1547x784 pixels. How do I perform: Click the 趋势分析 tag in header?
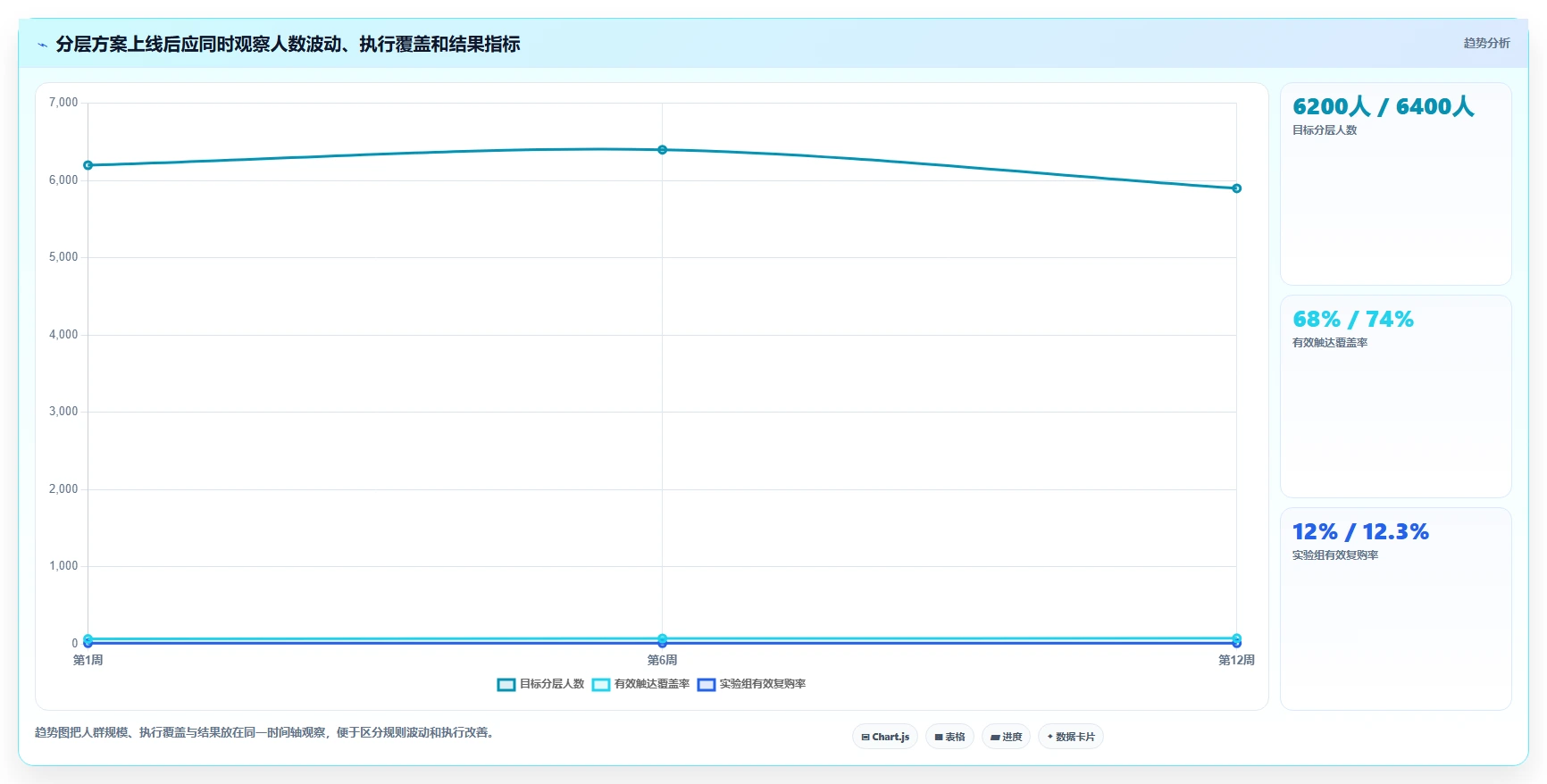click(x=1486, y=43)
